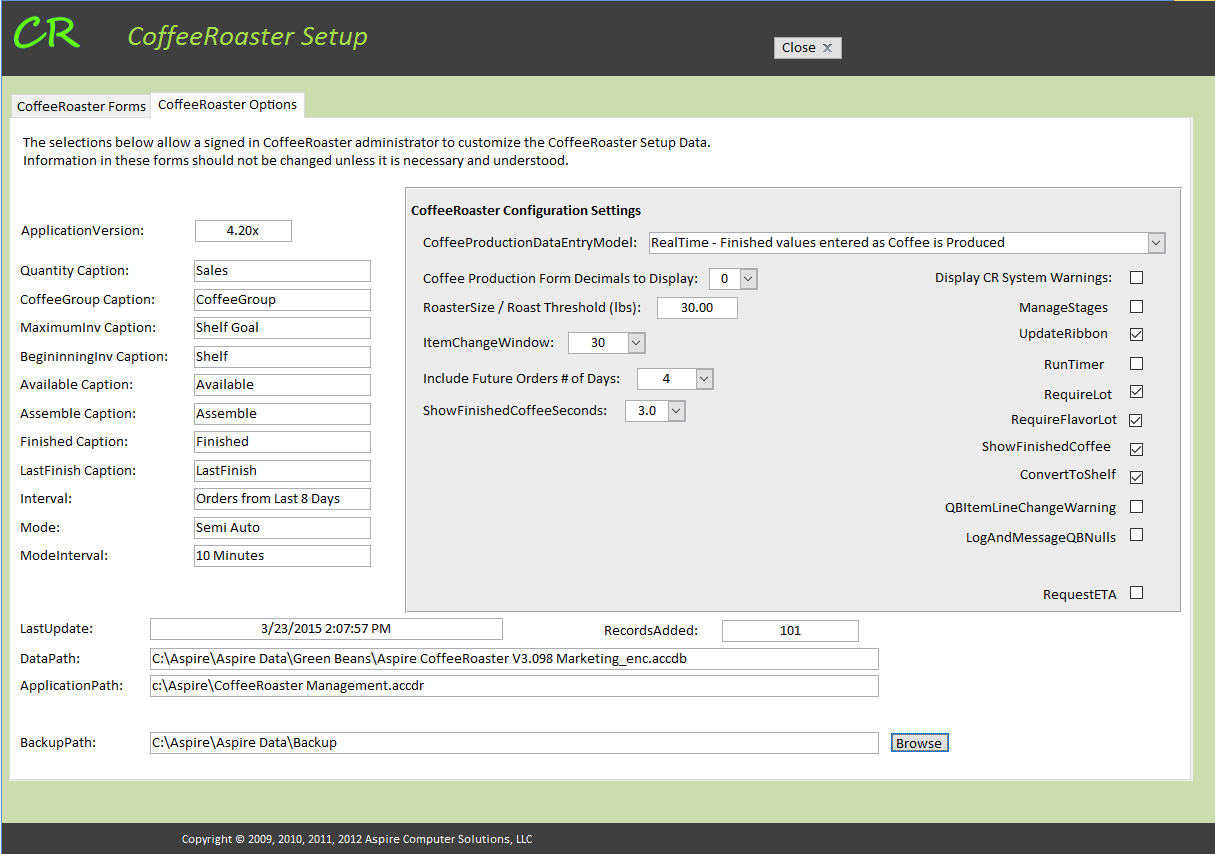Click the BegininningInv Caption 'Shelf' field
Image resolution: width=1215 pixels, height=854 pixels.
282,357
